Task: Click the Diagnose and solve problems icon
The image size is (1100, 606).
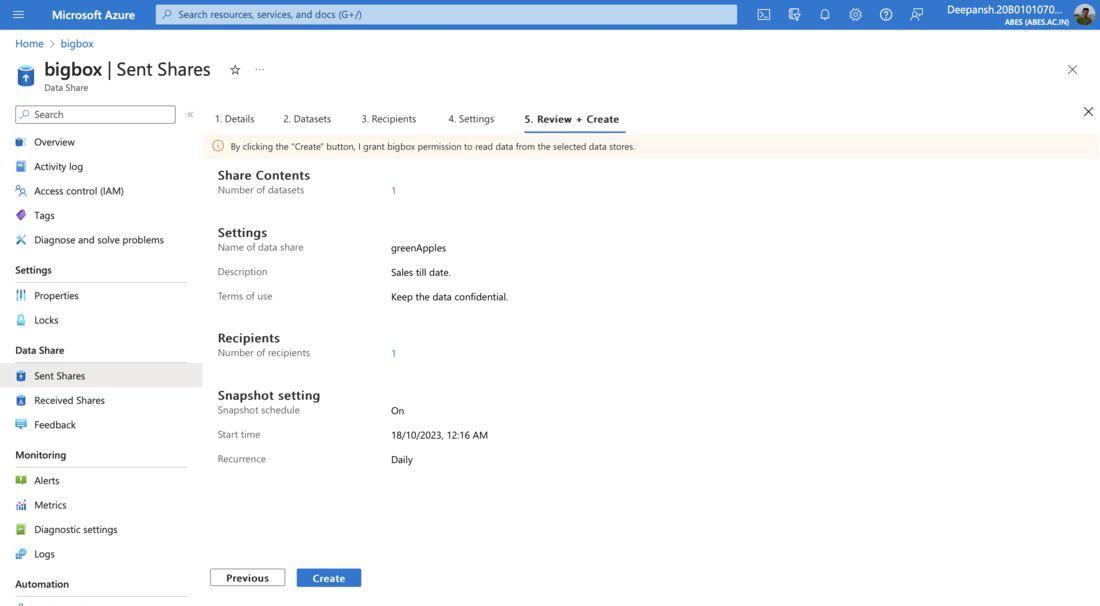Action: click(x=21, y=240)
